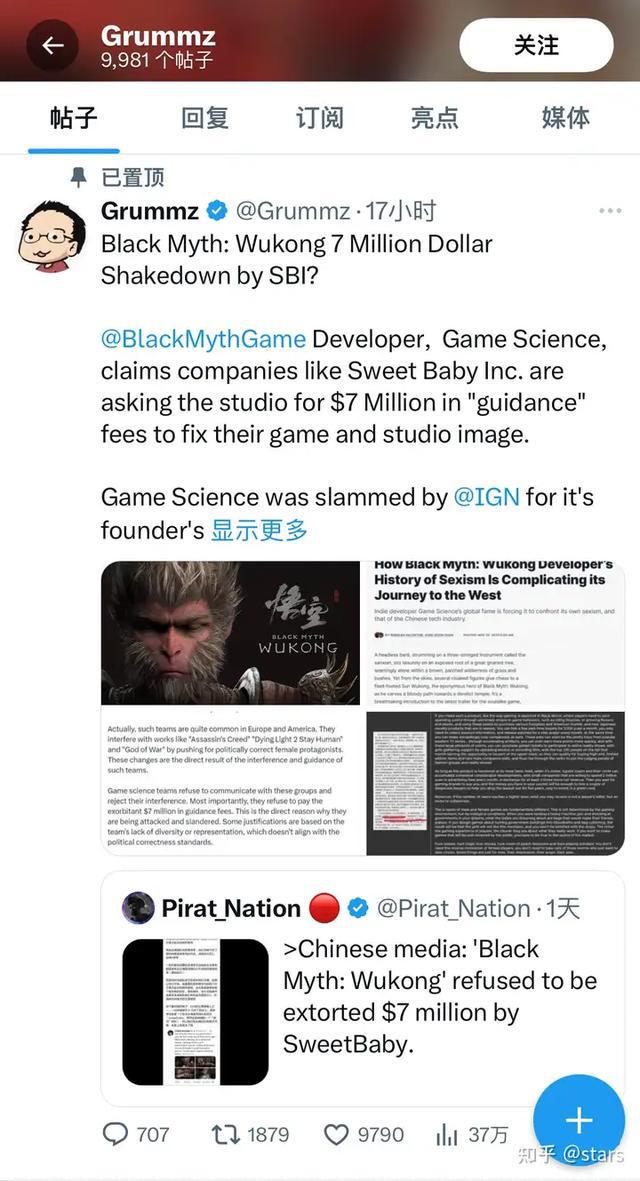Follow Grummz with the 关注 button
This screenshot has width=640, height=1181.
click(x=536, y=45)
